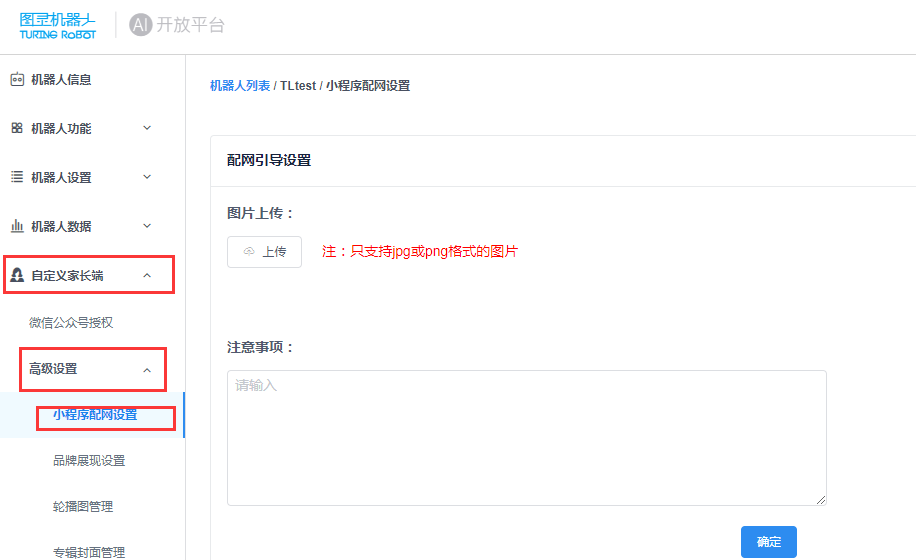Viewport: 916px width, 560px height.
Task: Go to 机器人列表 breadcrumb link
Action: [240, 86]
